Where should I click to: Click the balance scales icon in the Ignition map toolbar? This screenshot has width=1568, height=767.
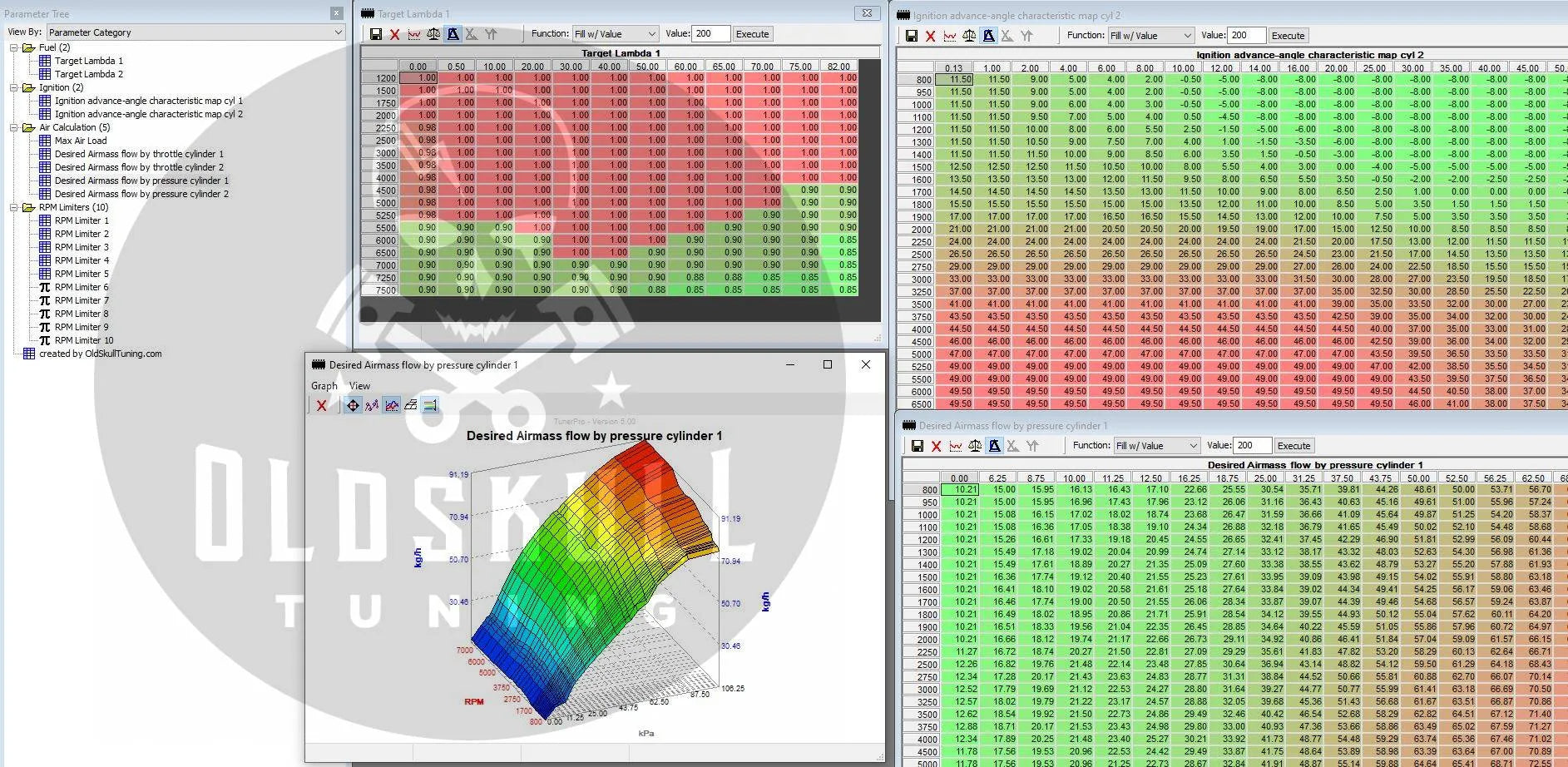[x=969, y=36]
